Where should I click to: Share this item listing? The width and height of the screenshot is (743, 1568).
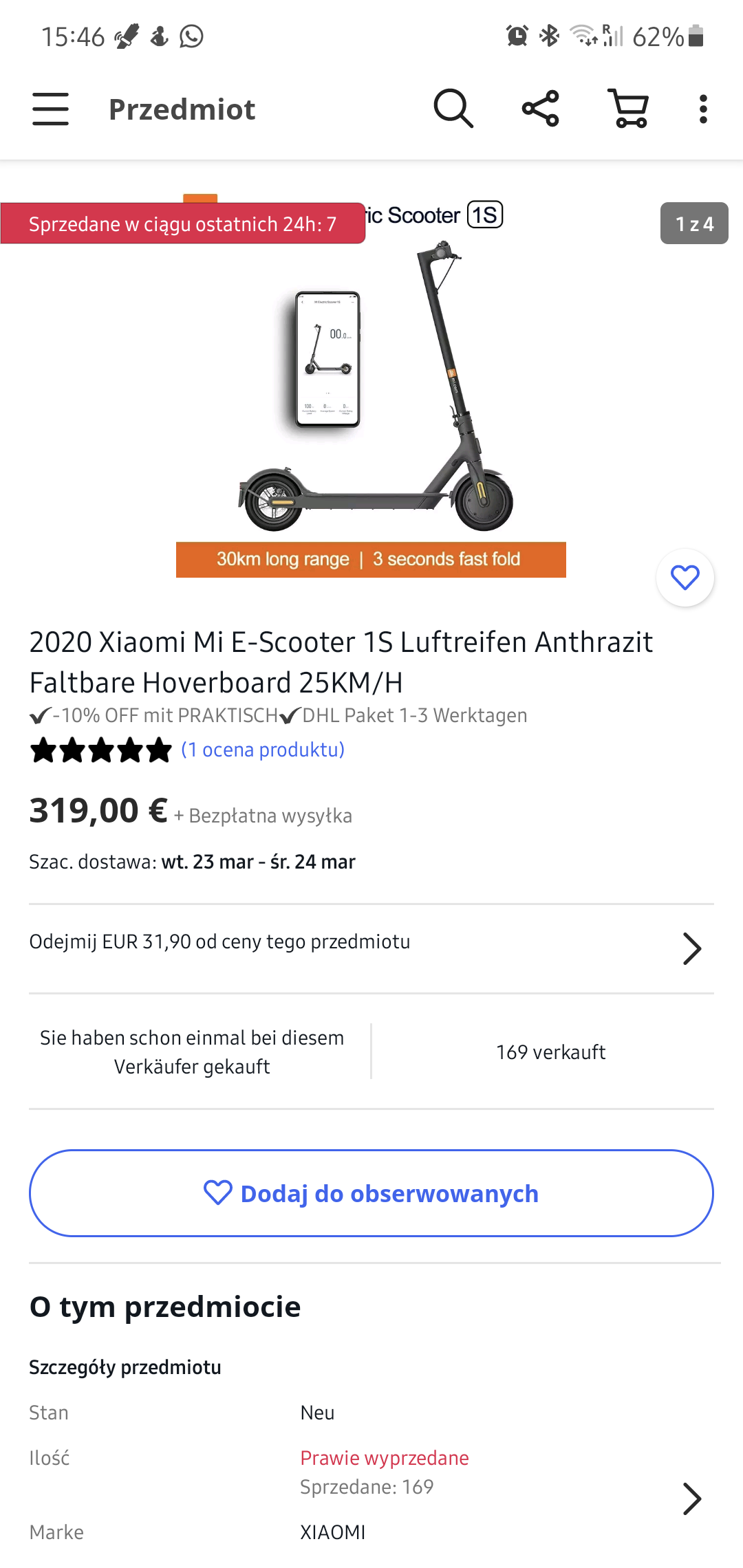541,109
